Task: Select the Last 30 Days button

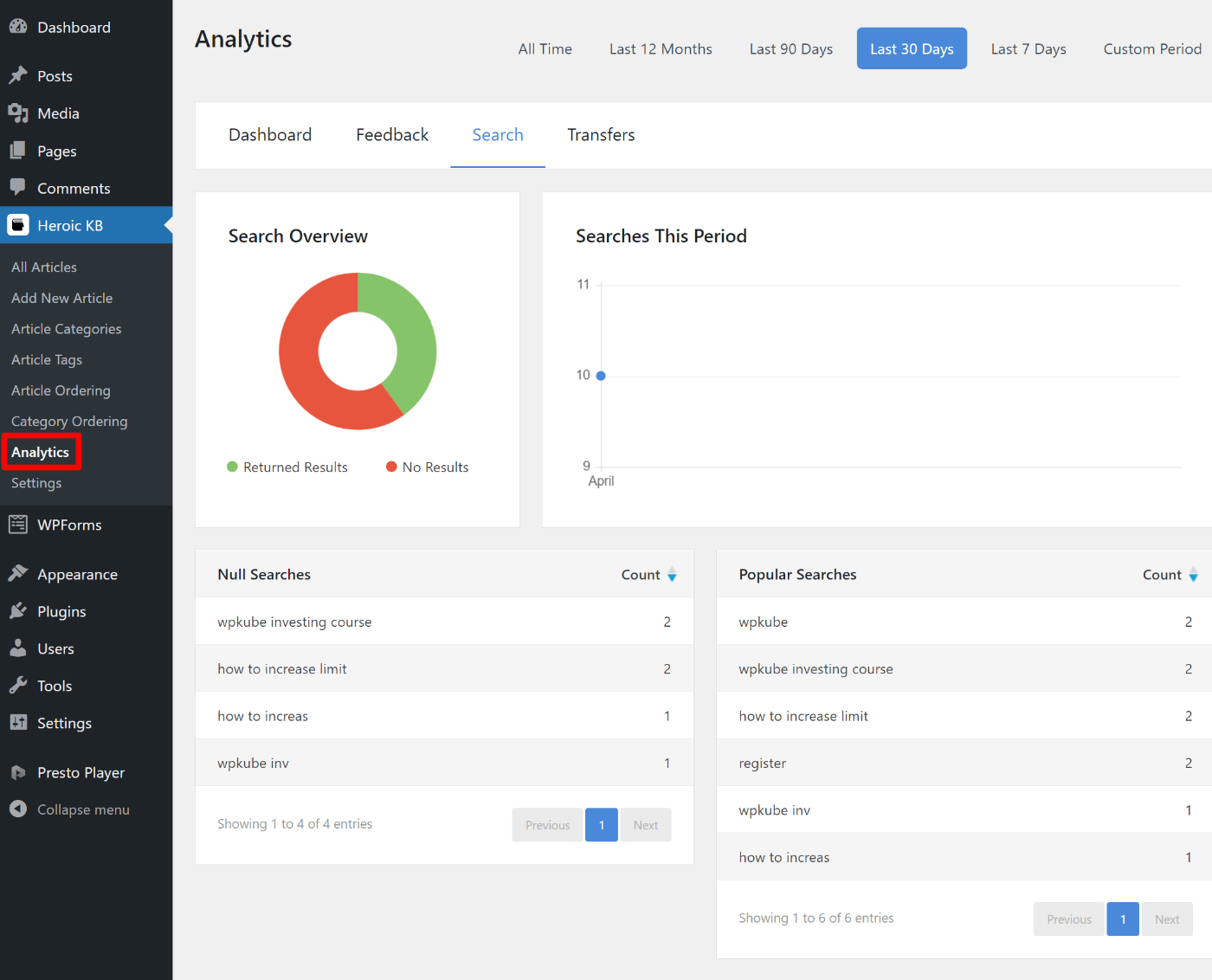Action: tap(912, 48)
